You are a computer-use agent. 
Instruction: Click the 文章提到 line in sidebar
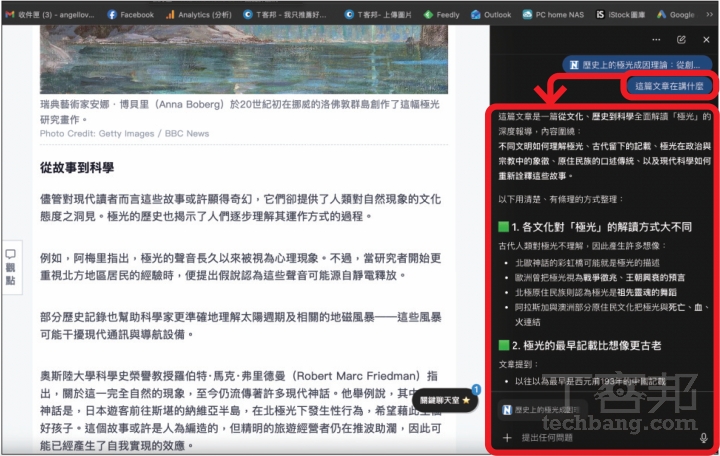click(x=518, y=365)
